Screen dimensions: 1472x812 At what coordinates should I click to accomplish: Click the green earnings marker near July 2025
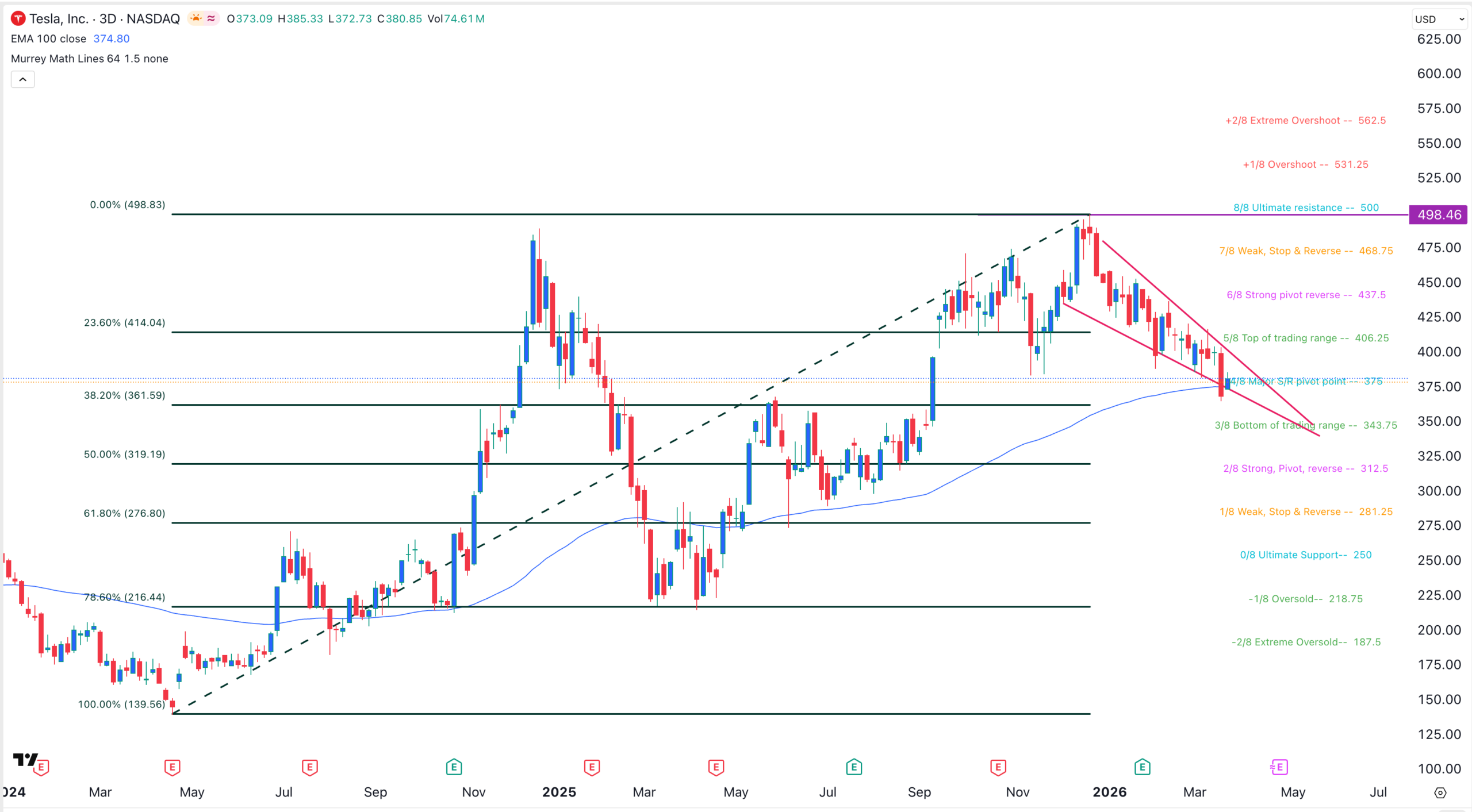854,767
